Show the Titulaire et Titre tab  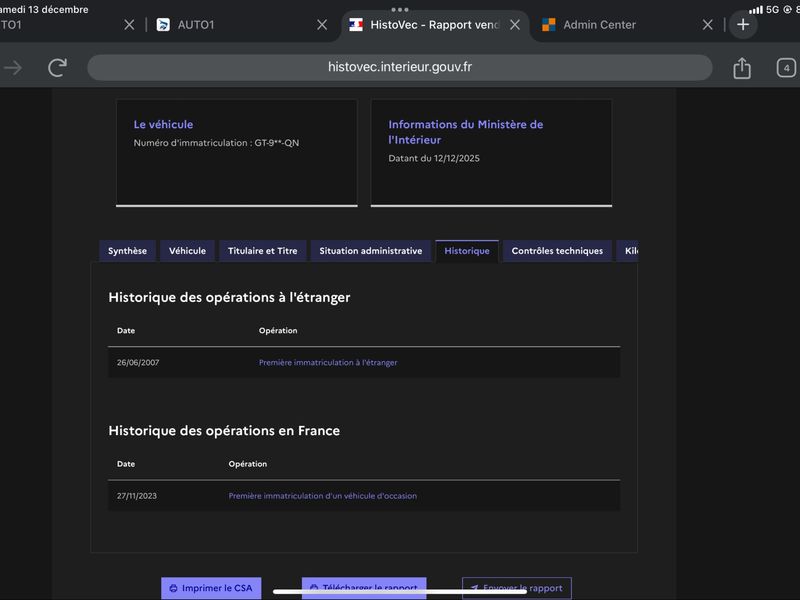(262, 251)
